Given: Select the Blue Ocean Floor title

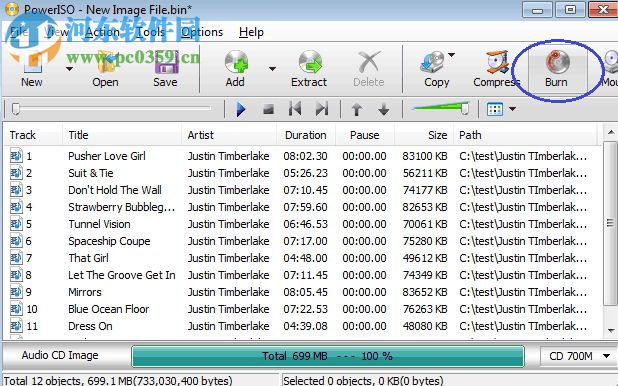Looking at the screenshot, I should (x=108, y=309).
